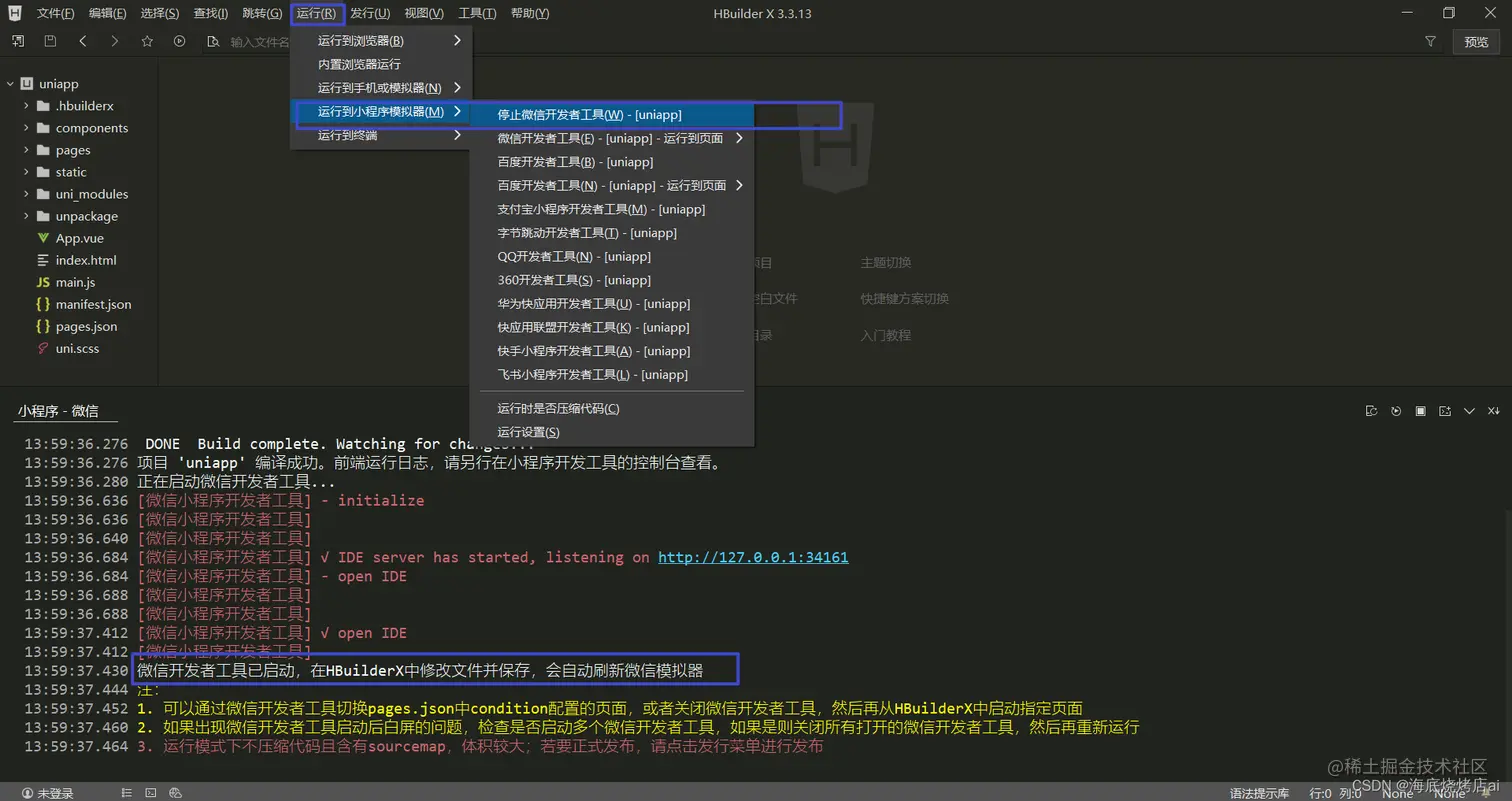Open the 文件(F) menu
The image size is (1512, 801).
click(x=55, y=13)
